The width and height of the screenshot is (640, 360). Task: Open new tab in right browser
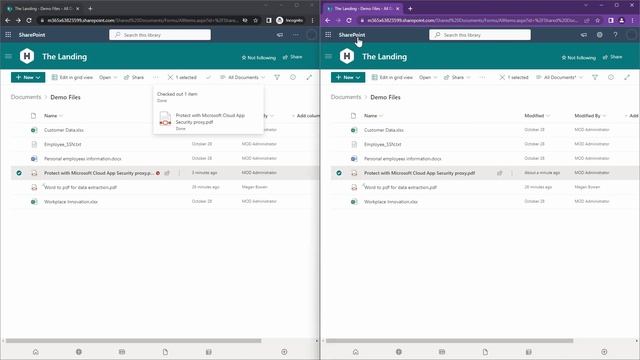tap(410, 8)
